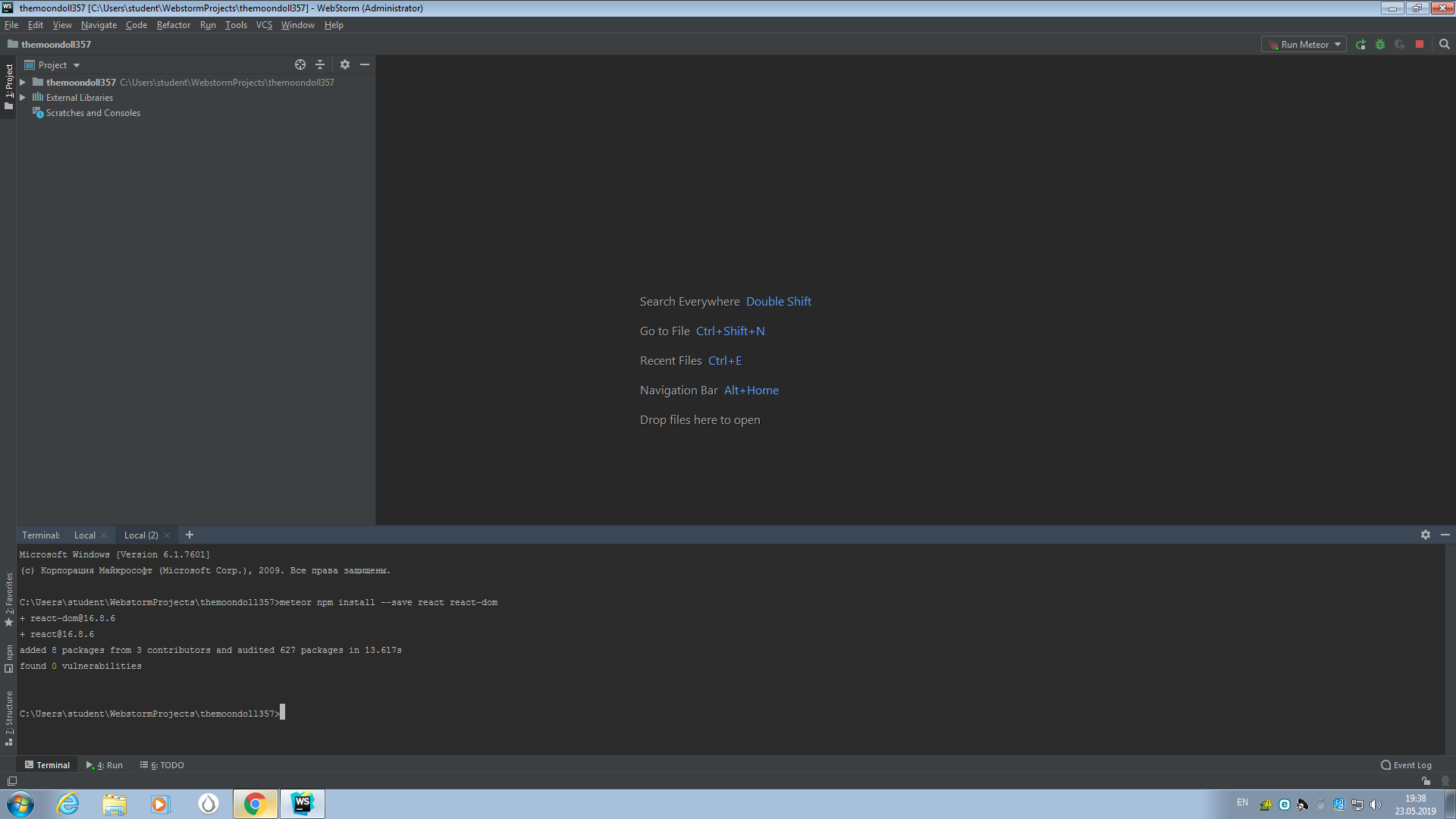The width and height of the screenshot is (1456, 819).
Task: Click the Rerun Meteor icon in the toolbar
Action: pos(1360,45)
